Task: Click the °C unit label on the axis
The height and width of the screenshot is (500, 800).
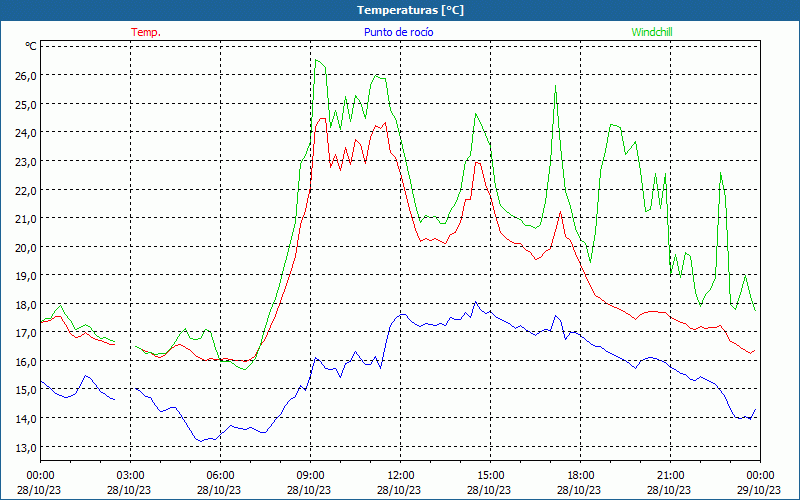Action: (31, 46)
